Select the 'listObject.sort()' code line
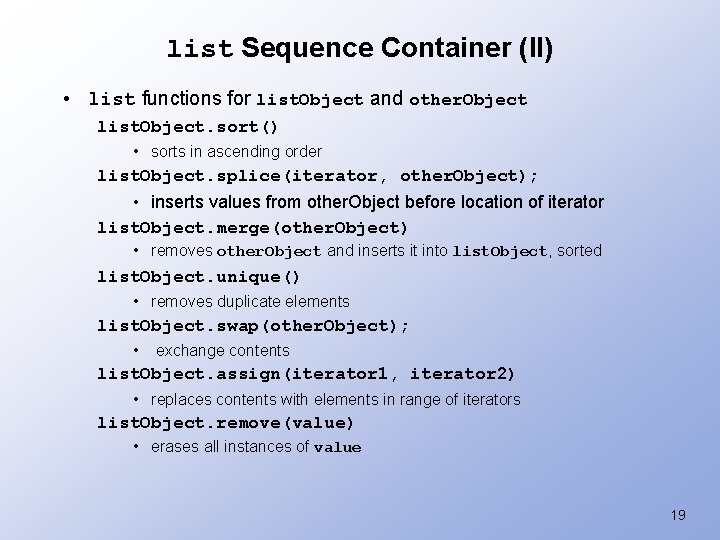The height and width of the screenshot is (540, 720). [187, 127]
